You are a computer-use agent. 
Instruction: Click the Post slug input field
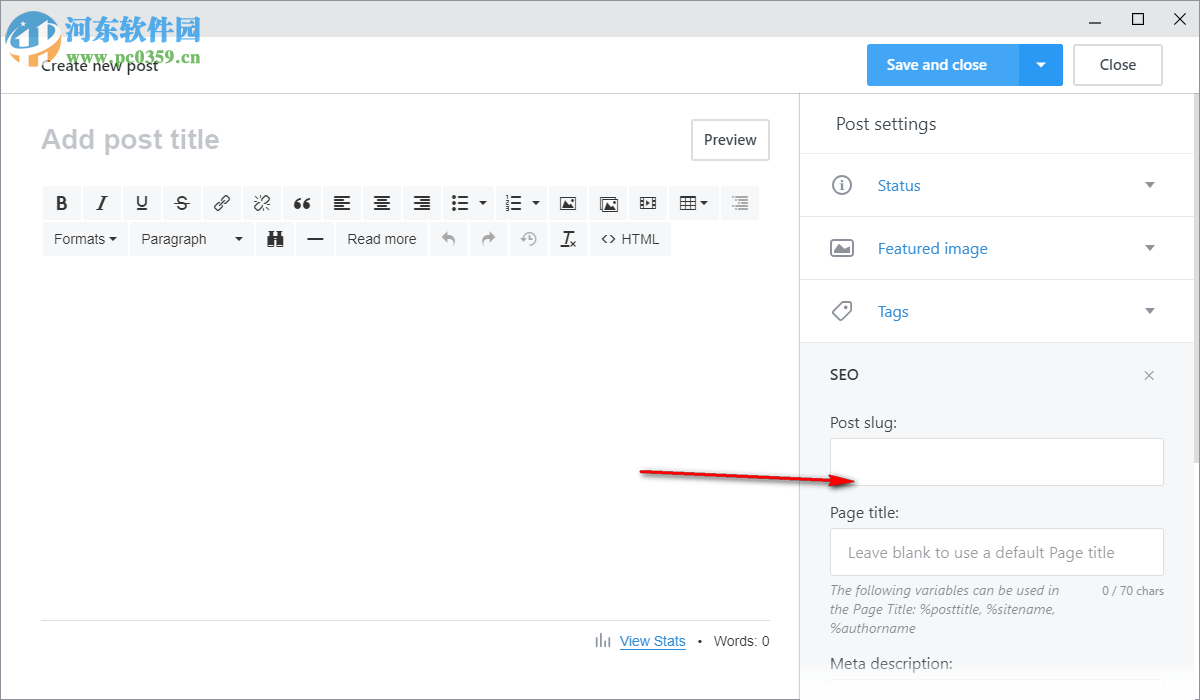coord(997,462)
